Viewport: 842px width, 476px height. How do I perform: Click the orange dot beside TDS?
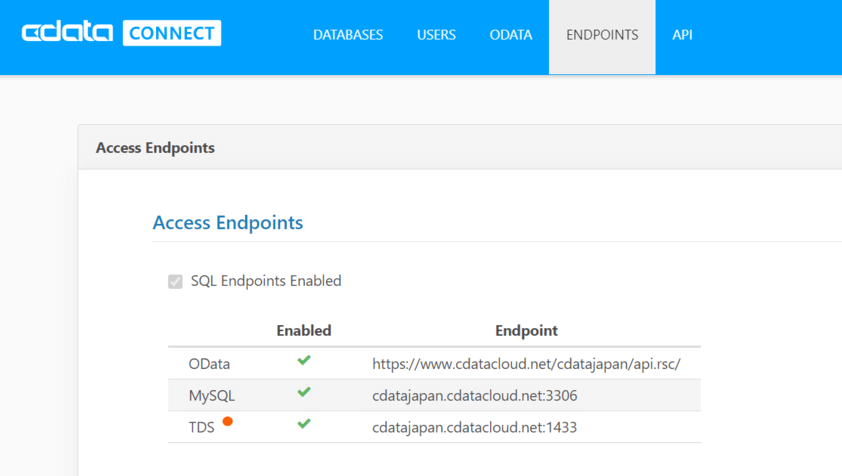pyautogui.click(x=228, y=422)
